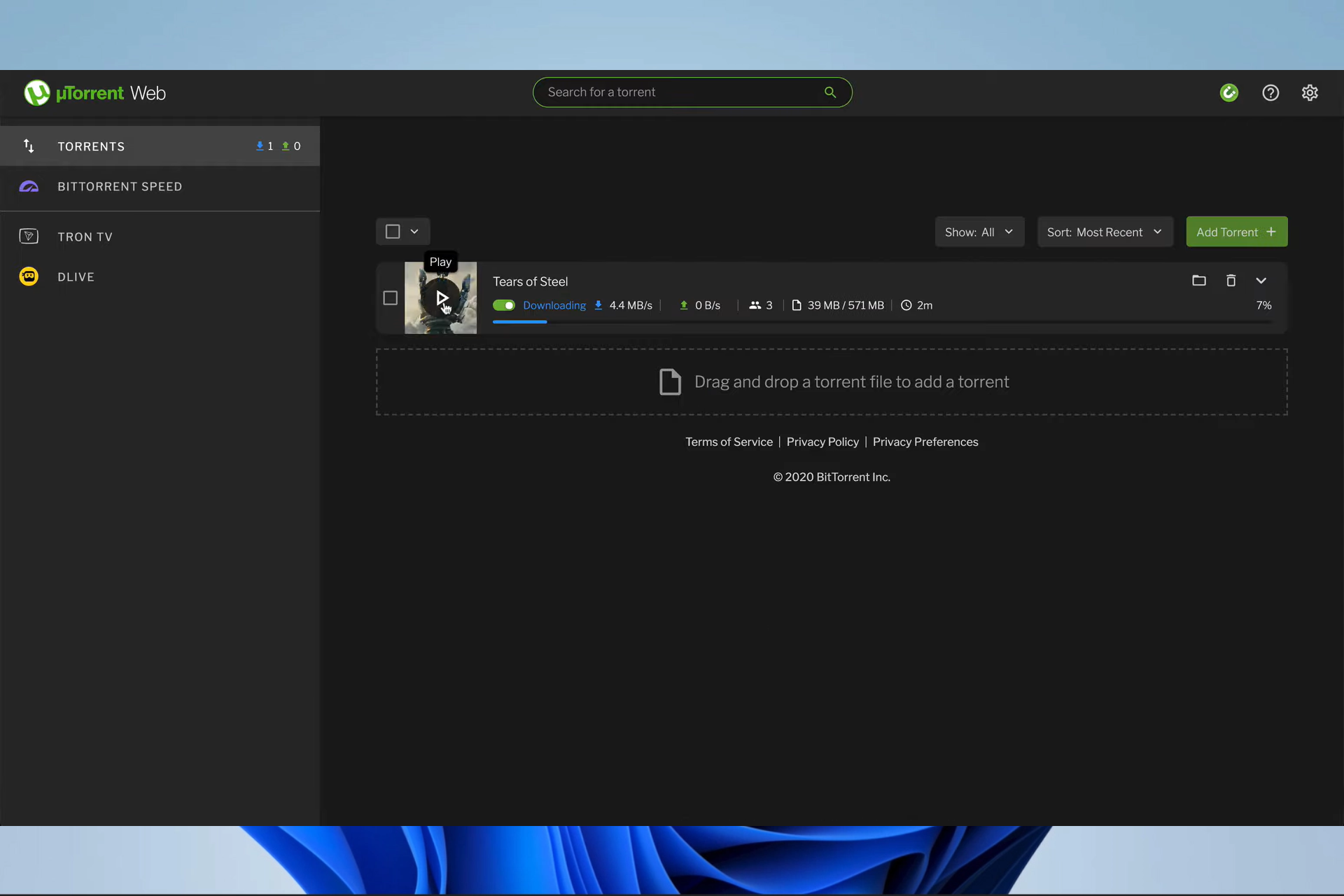Open the settings gear icon

click(1311, 92)
